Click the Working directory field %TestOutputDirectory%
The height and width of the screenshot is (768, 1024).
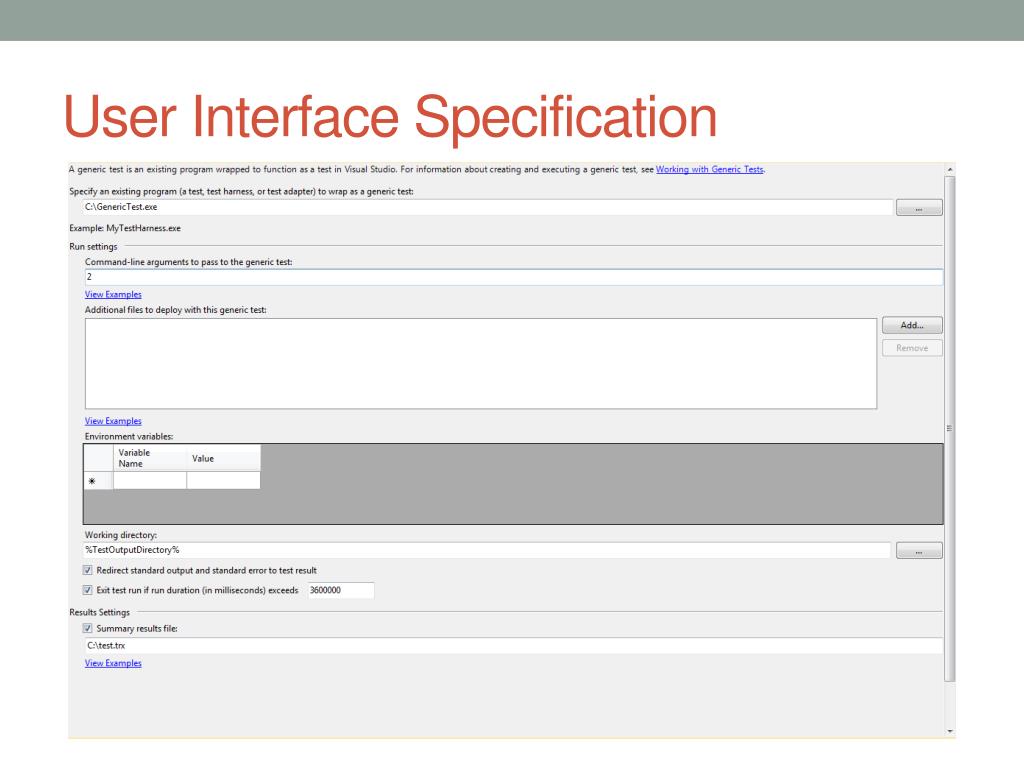[487, 550]
